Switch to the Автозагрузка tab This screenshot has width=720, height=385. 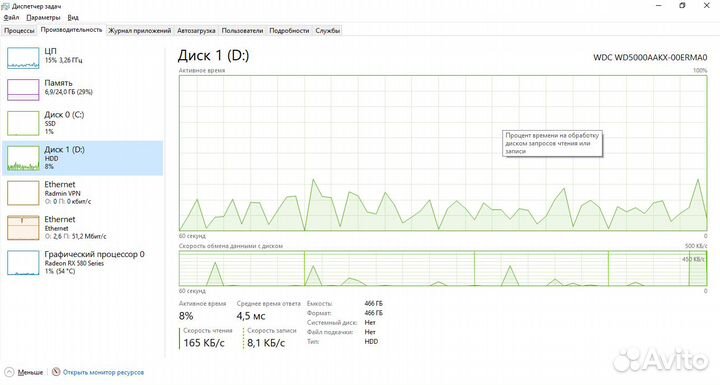[x=196, y=30]
